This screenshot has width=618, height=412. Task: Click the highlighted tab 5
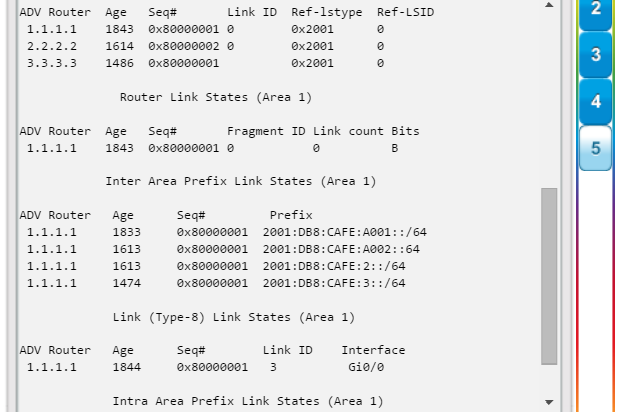pos(595,148)
